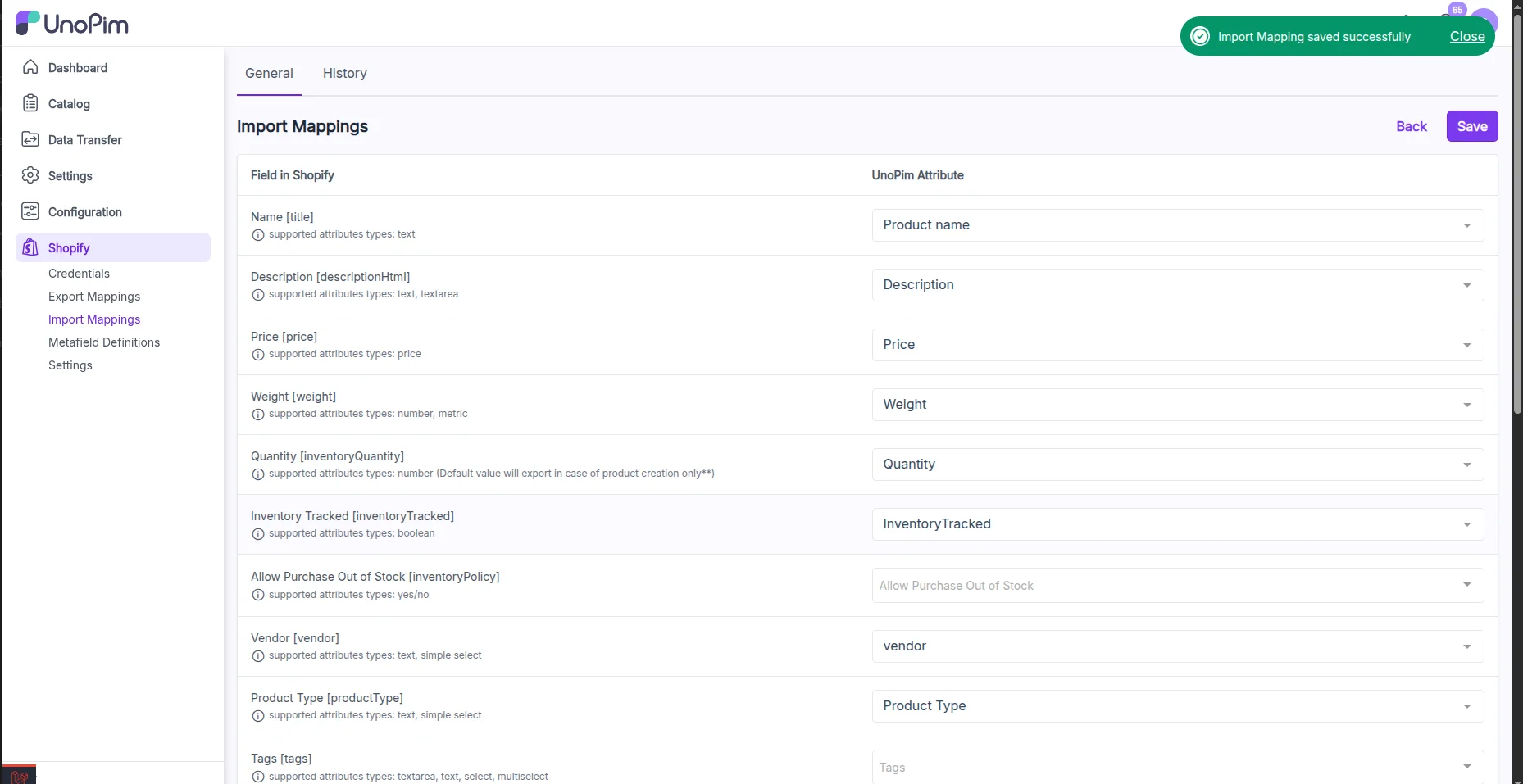Viewport: 1523px width, 784px height.
Task: Open Settings using the gear icon
Action: (x=30, y=175)
